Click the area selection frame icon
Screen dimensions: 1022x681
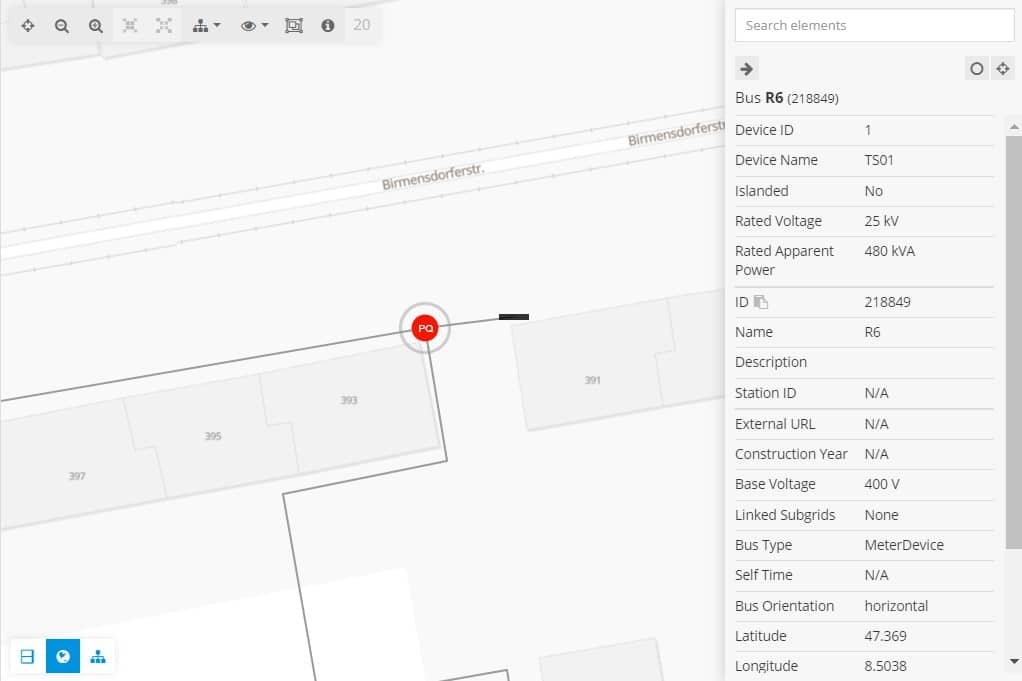pyautogui.click(x=293, y=26)
